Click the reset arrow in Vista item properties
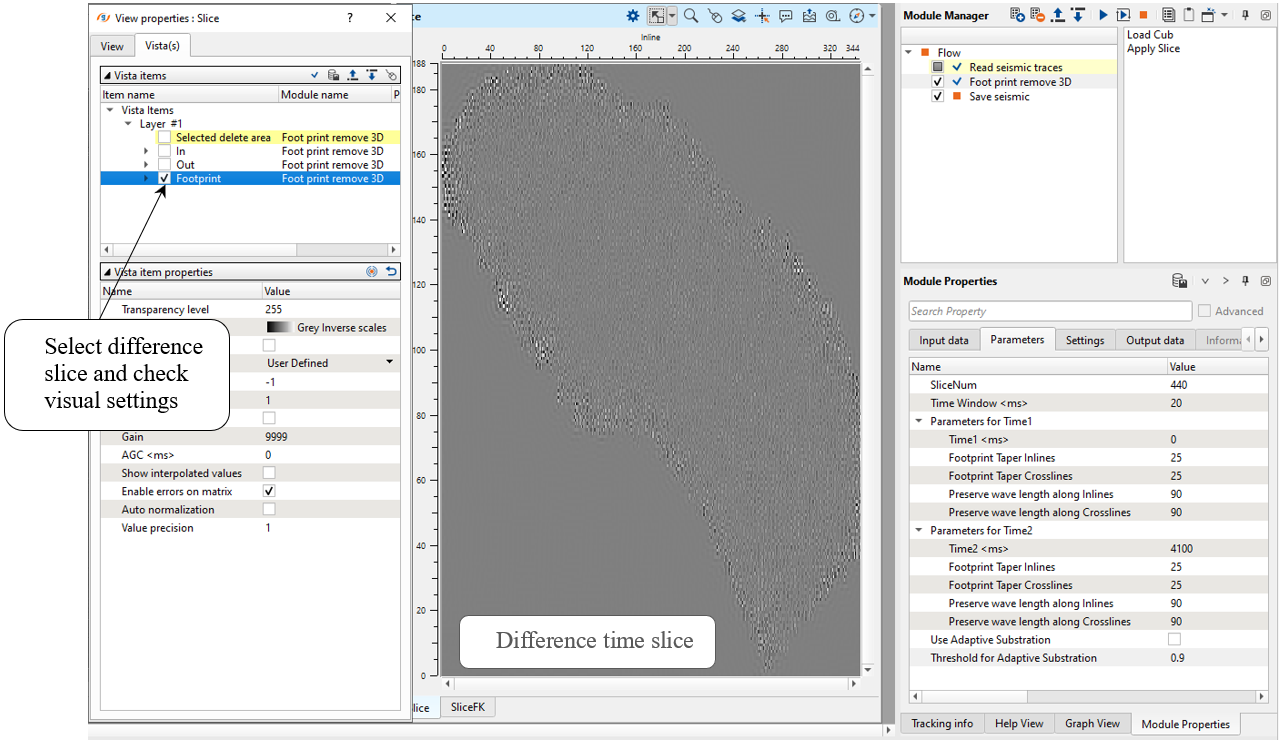Image resolution: width=1282 pixels, height=745 pixels. [x=391, y=272]
